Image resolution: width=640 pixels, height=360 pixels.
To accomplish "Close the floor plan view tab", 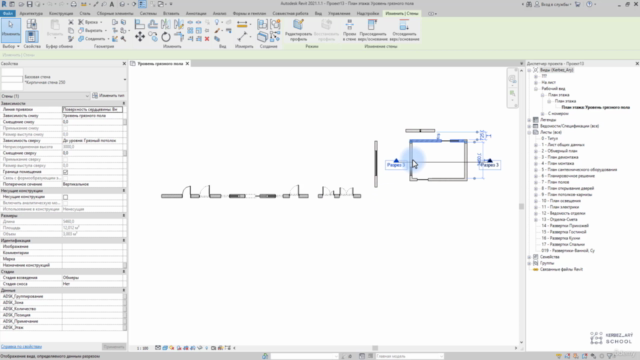I will tap(187, 64).
